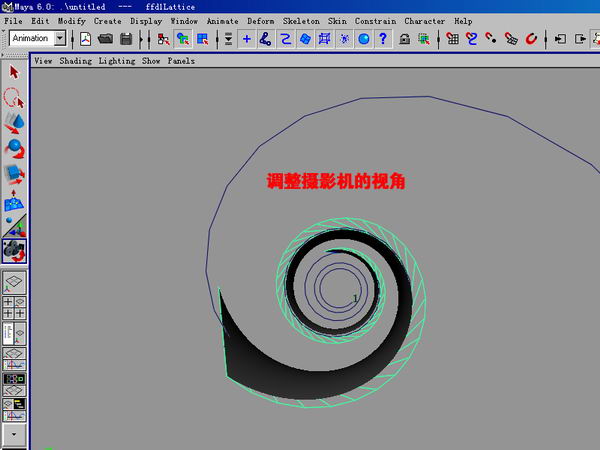Open the viewport Panels menu
This screenshot has height=450, width=600.
(181, 61)
